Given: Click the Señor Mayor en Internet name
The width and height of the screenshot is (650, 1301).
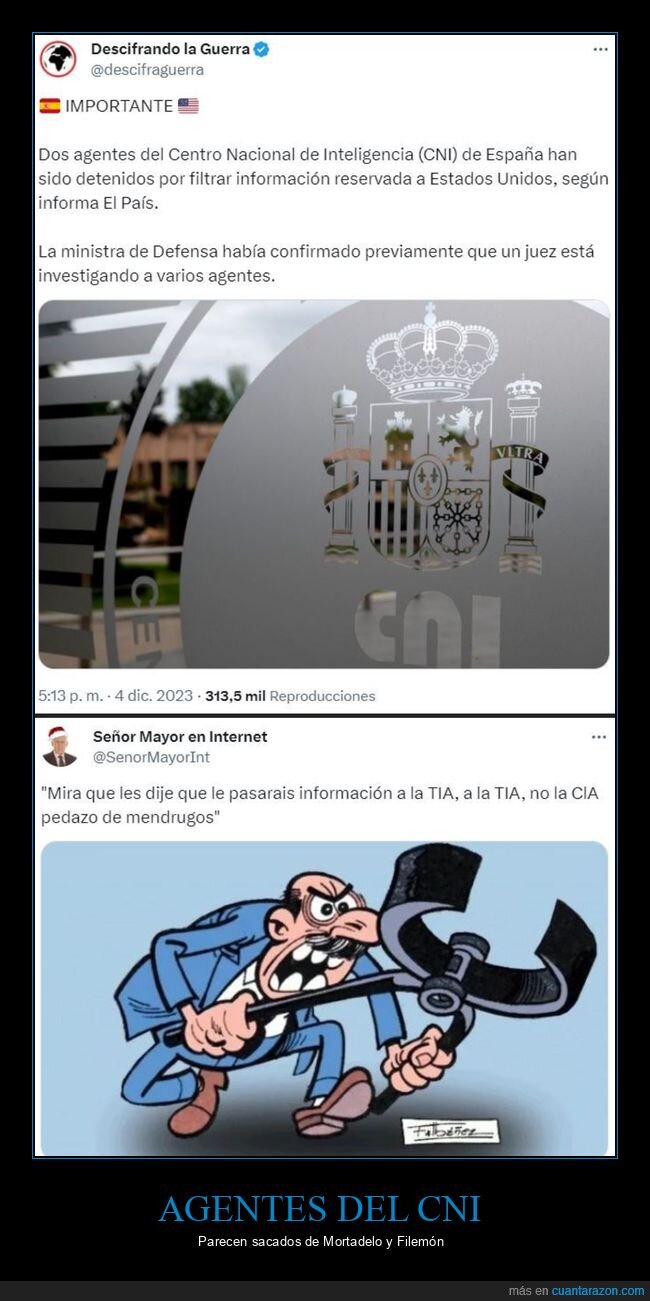Looking at the screenshot, I should tap(180, 737).
